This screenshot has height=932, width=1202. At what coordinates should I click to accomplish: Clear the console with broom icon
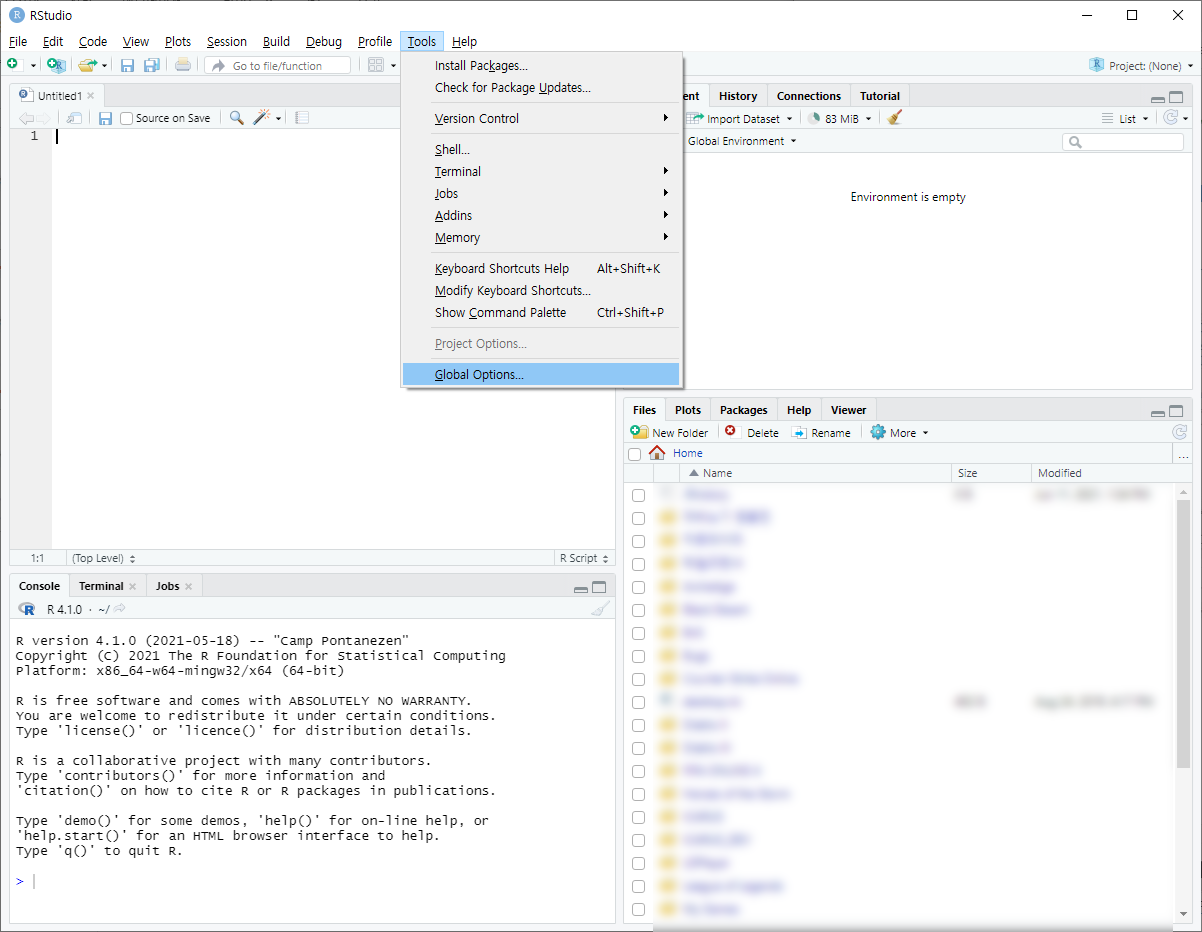coord(600,608)
